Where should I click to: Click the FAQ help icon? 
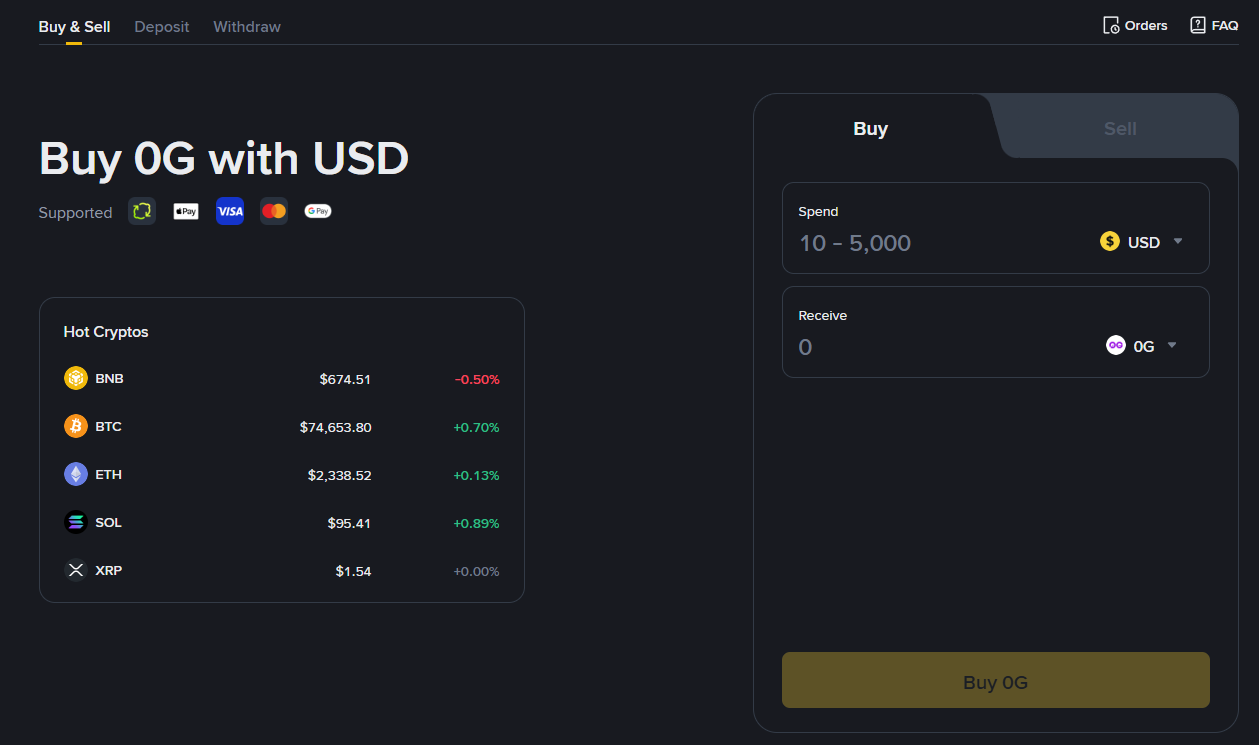pyautogui.click(x=1196, y=24)
